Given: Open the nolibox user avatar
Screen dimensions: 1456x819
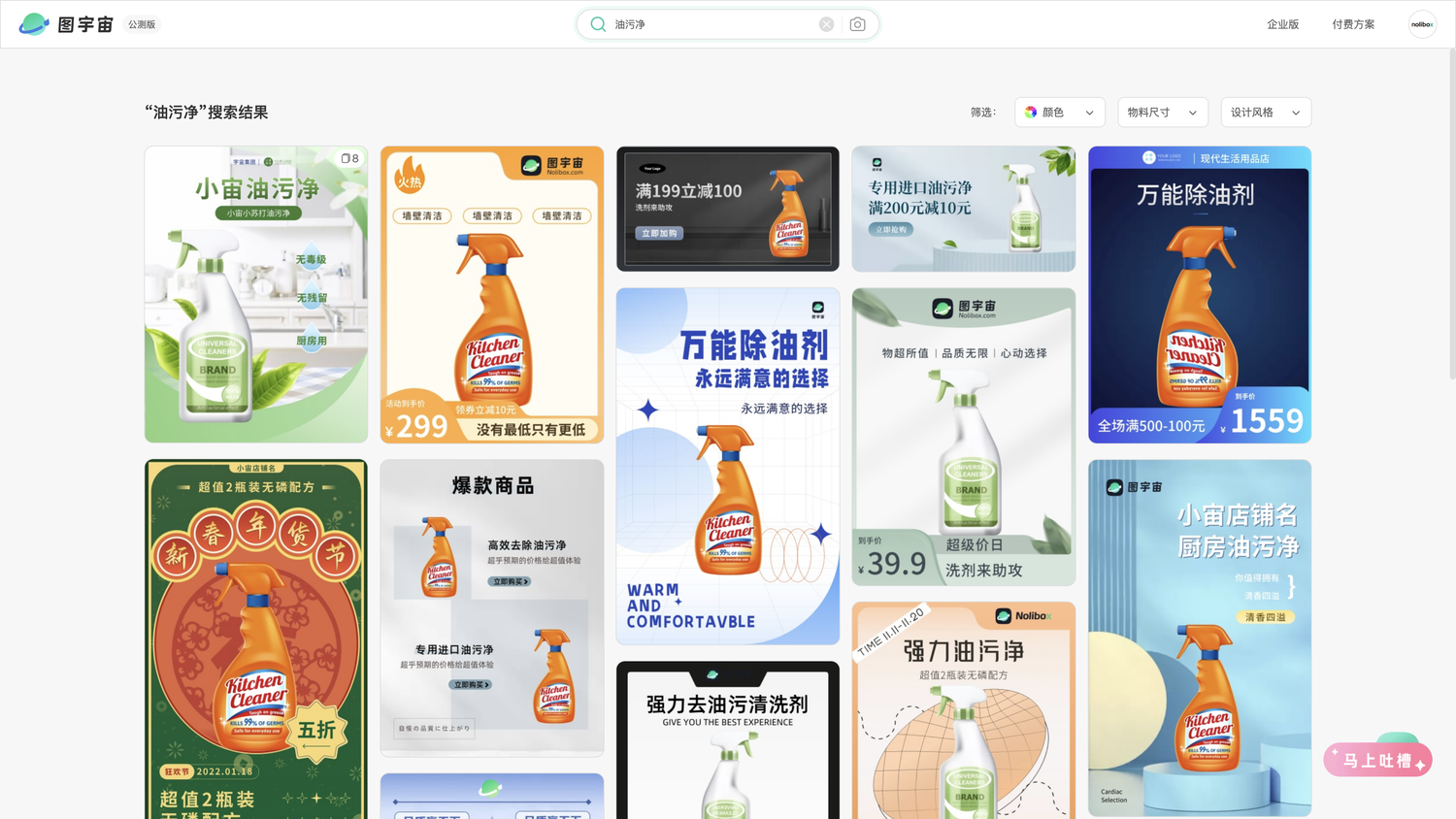Looking at the screenshot, I should pyautogui.click(x=1422, y=24).
